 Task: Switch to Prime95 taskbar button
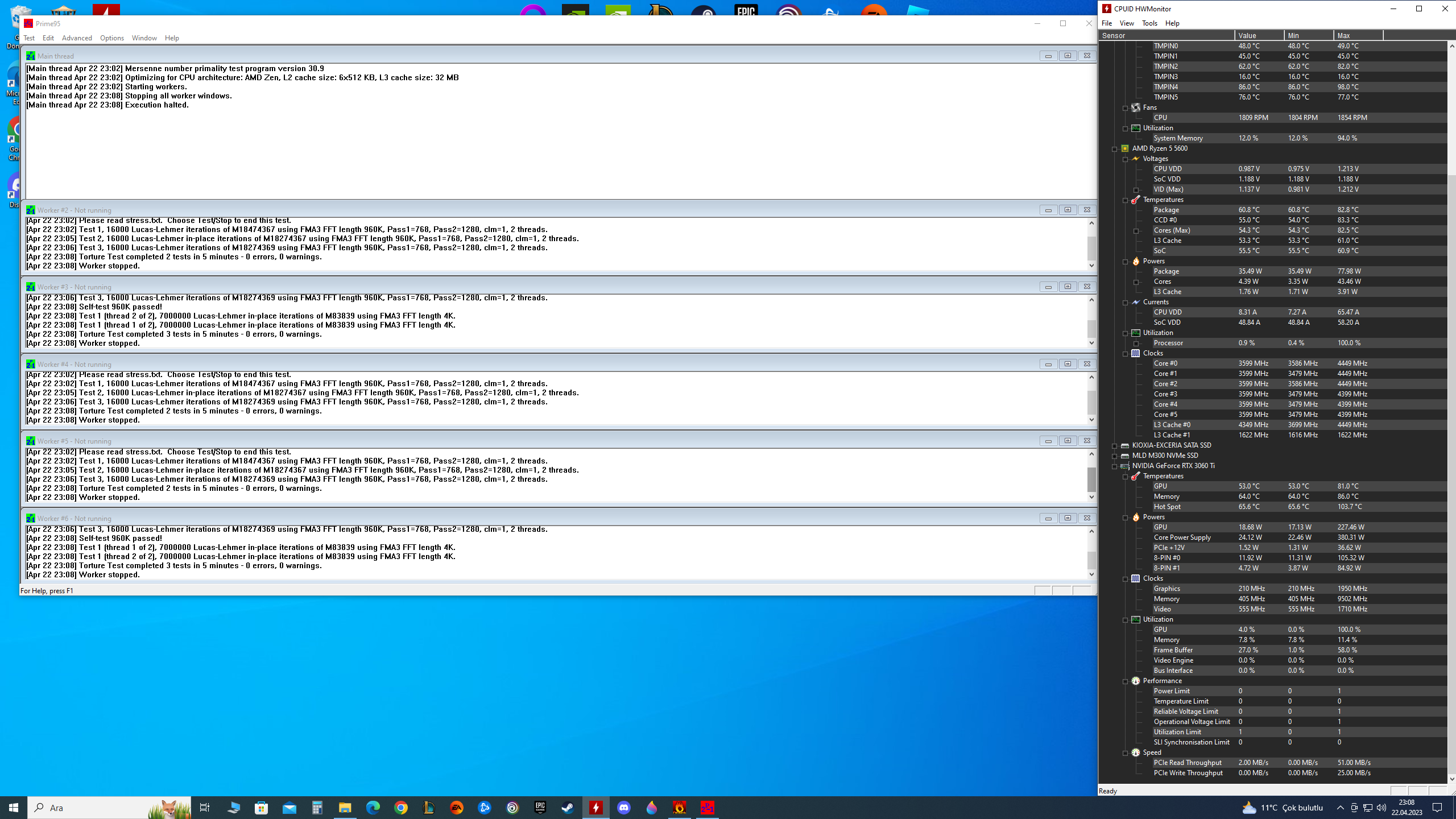(707, 808)
